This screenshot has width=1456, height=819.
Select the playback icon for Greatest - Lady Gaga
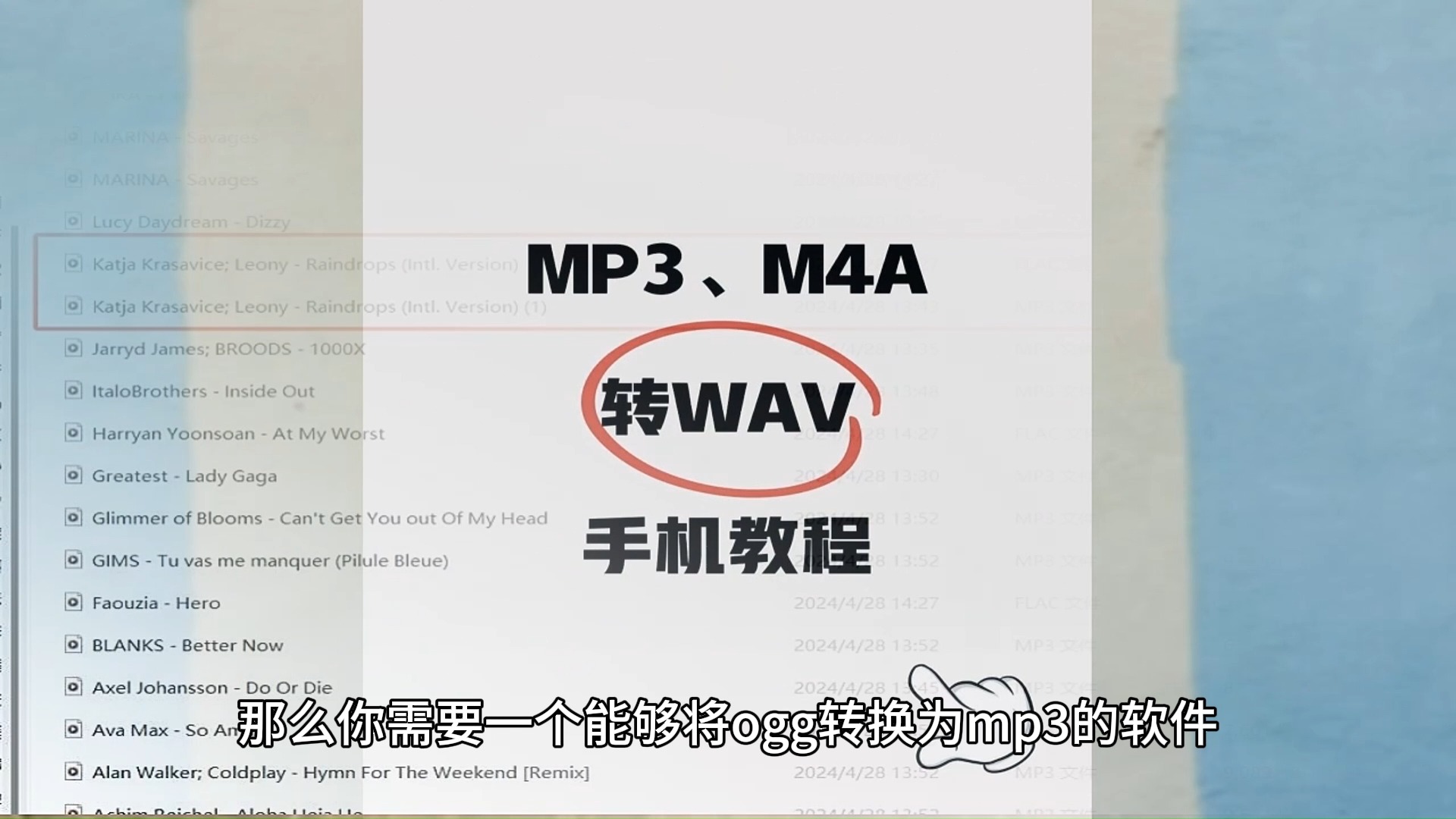(73, 474)
